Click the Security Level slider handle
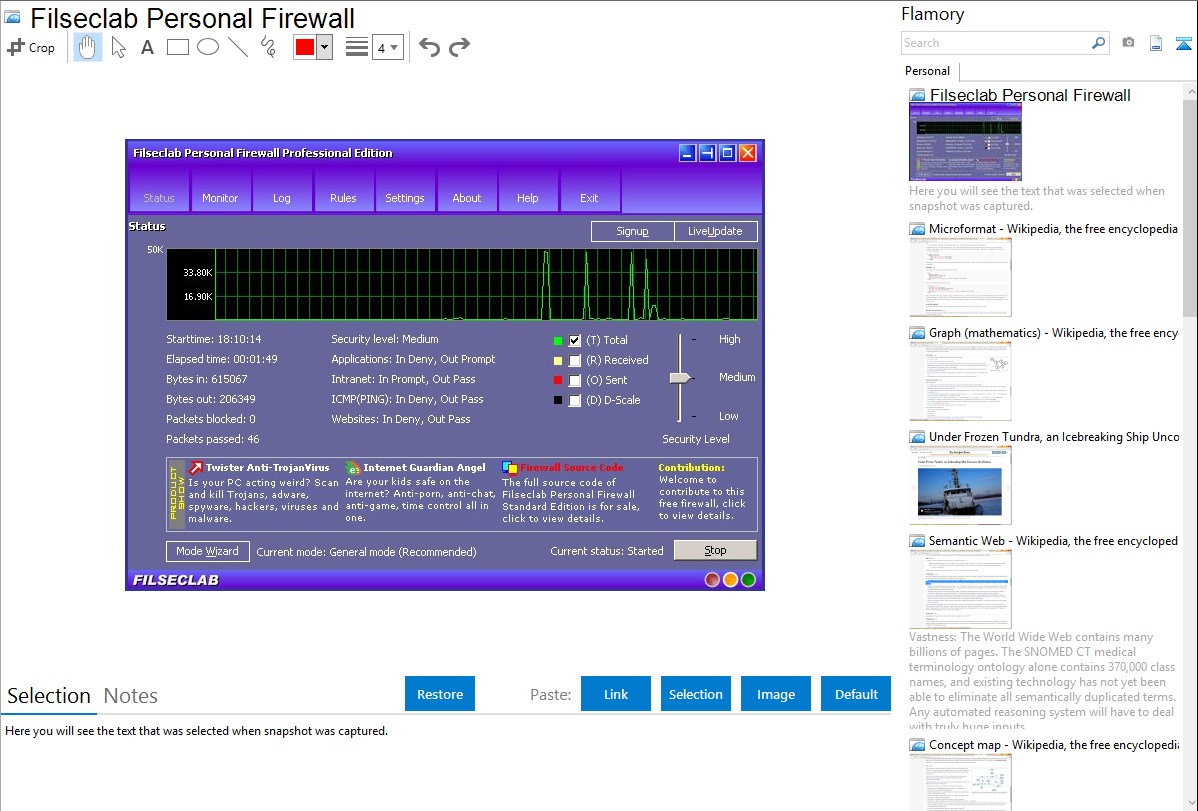Screen dimensions: 1198x811 point(680,378)
